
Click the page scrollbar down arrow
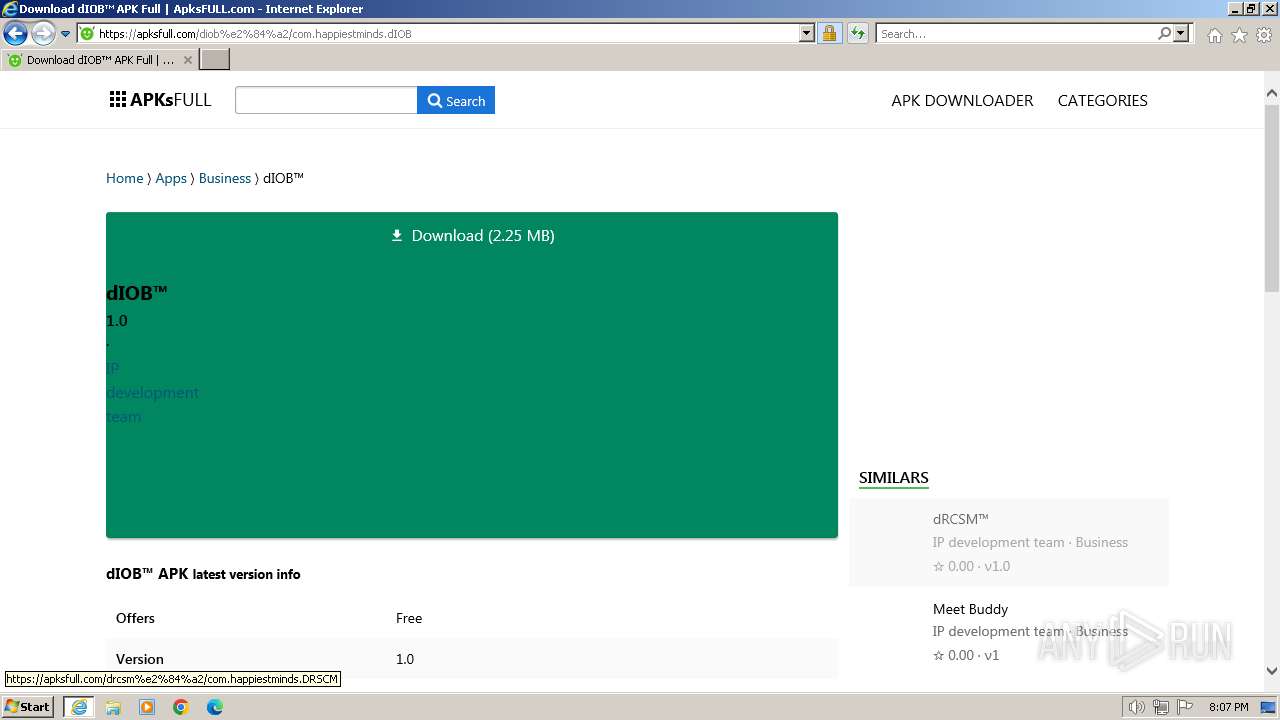coord(1272,671)
